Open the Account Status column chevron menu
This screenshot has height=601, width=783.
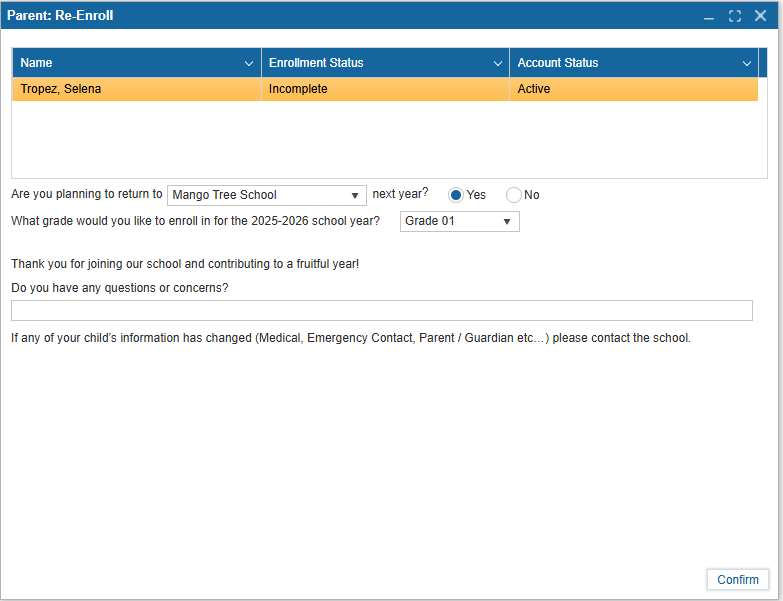click(x=746, y=63)
